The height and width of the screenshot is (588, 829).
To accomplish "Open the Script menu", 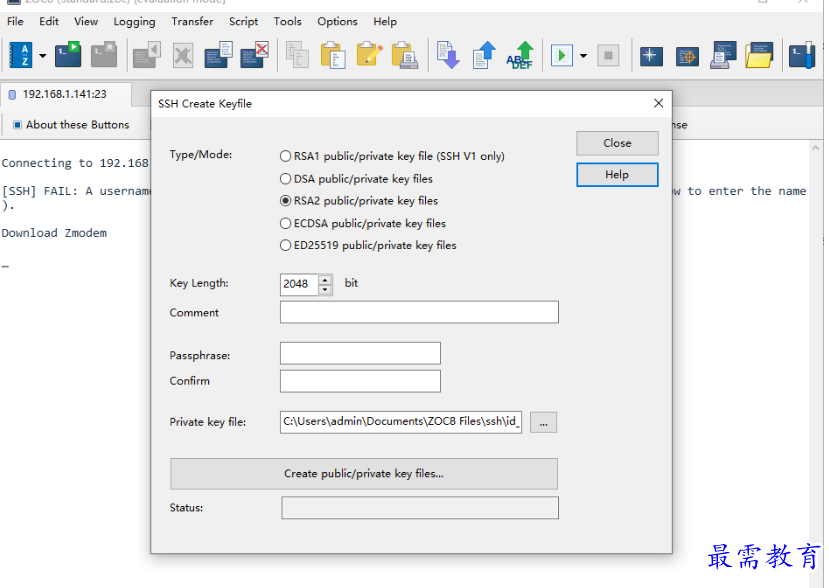I will (x=243, y=22).
